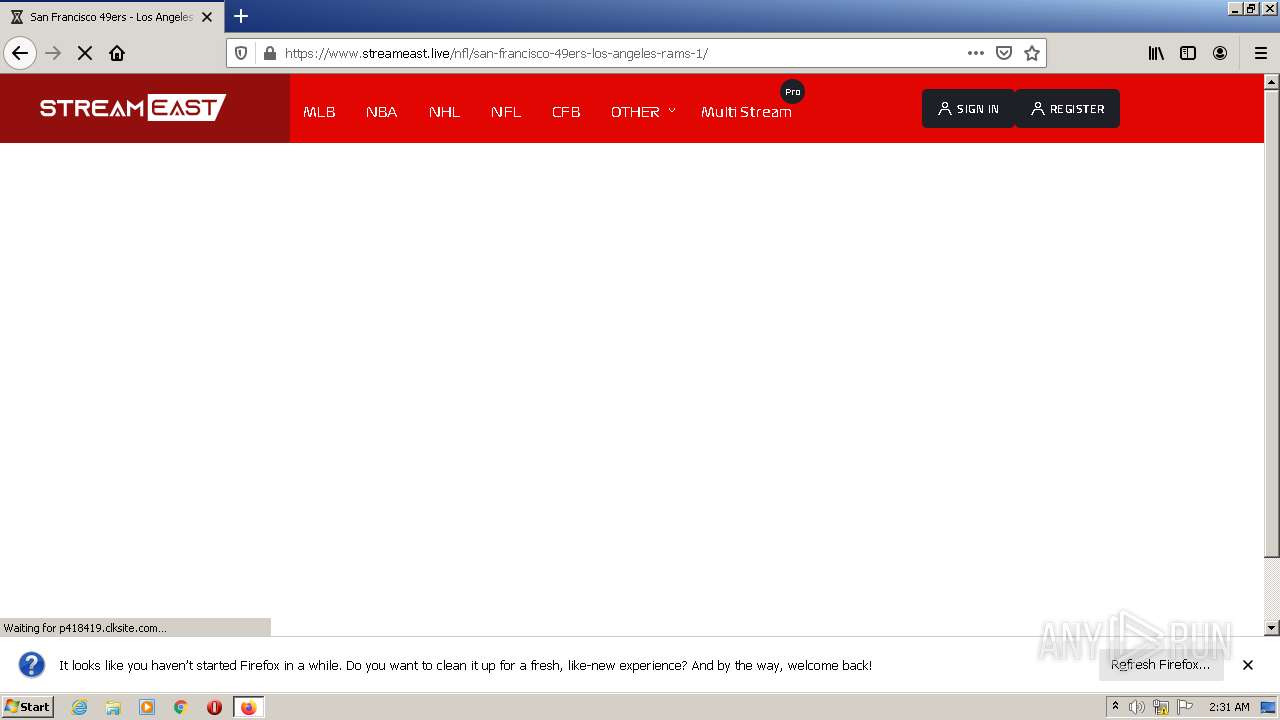Screen dimensions: 1280x720
Task: Open the tracking protection shield icon
Action: pyautogui.click(x=241, y=53)
